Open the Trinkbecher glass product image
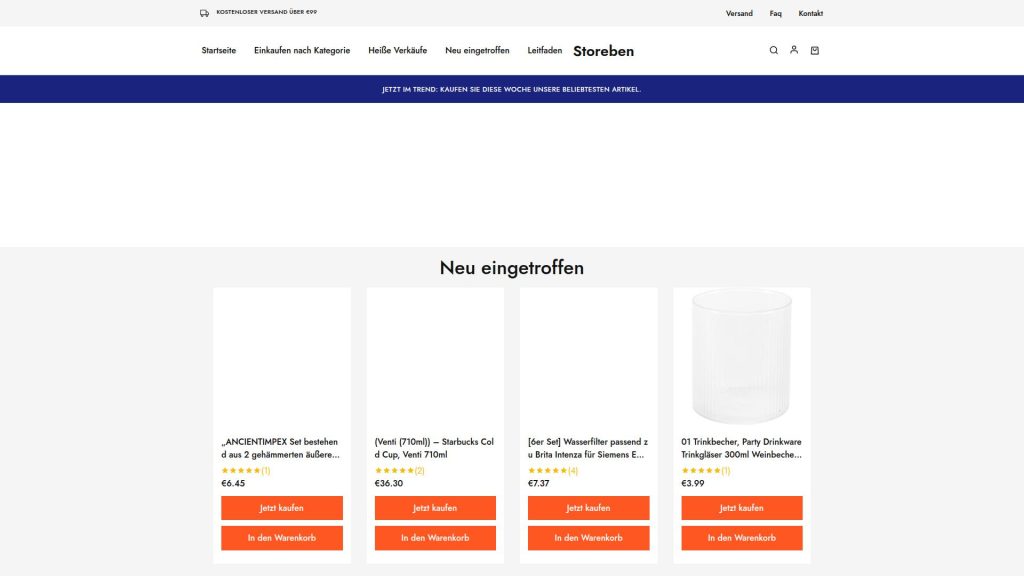 click(742, 357)
